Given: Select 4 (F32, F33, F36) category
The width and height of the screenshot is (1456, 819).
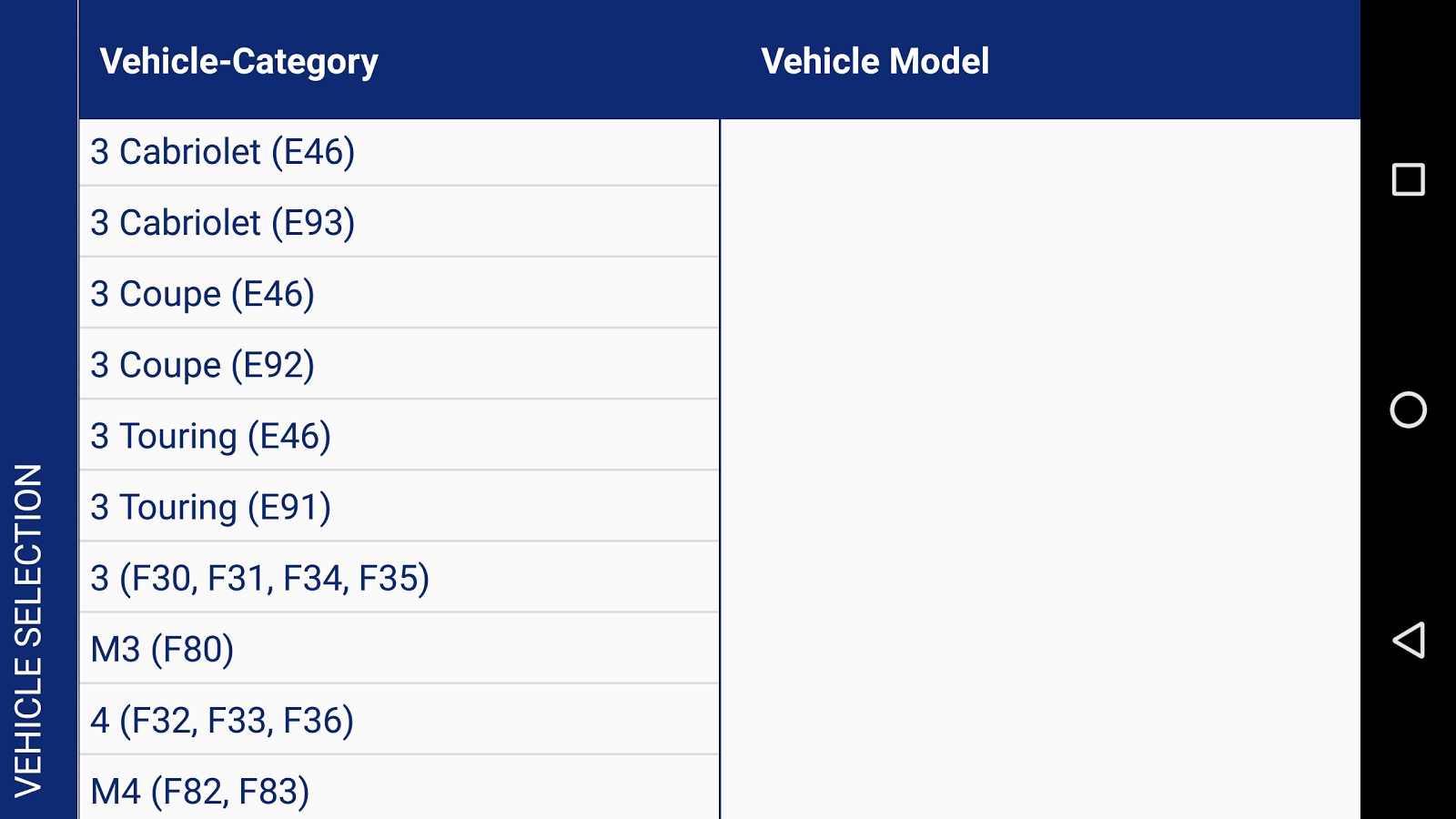Looking at the screenshot, I should (399, 719).
